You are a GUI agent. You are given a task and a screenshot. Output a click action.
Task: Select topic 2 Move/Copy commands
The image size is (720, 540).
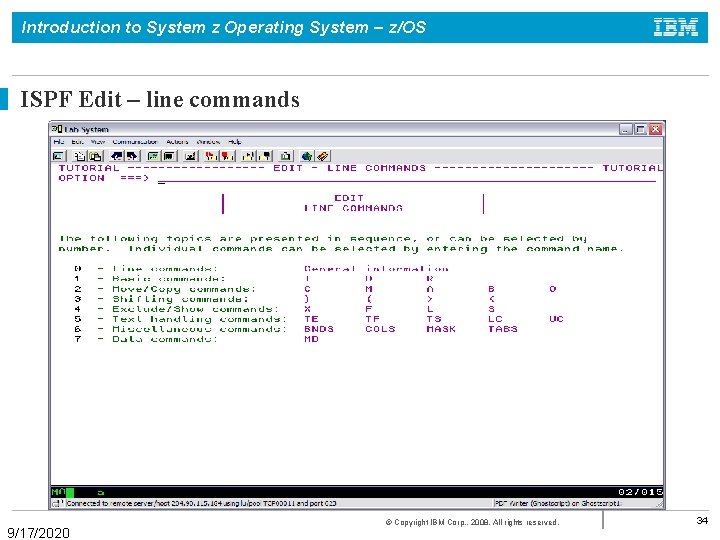(165, 289)
